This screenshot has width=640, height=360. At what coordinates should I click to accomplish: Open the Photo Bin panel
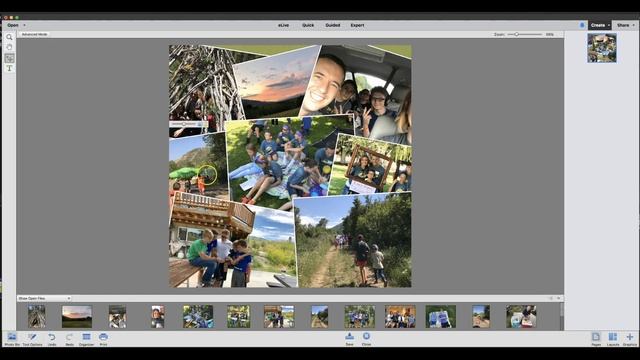click(12, 339)
